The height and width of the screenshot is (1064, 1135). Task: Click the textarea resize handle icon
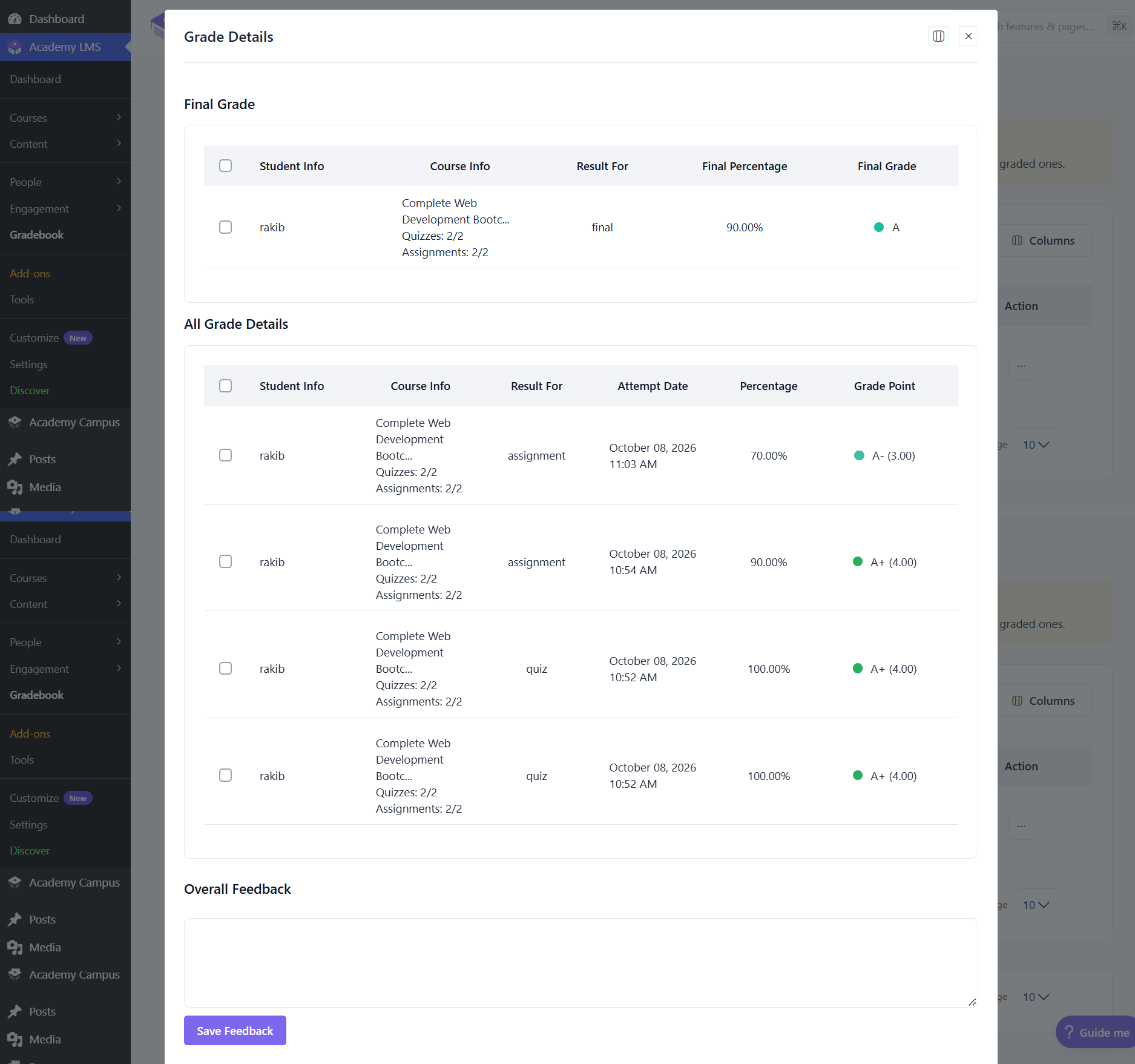point(972,1002)
